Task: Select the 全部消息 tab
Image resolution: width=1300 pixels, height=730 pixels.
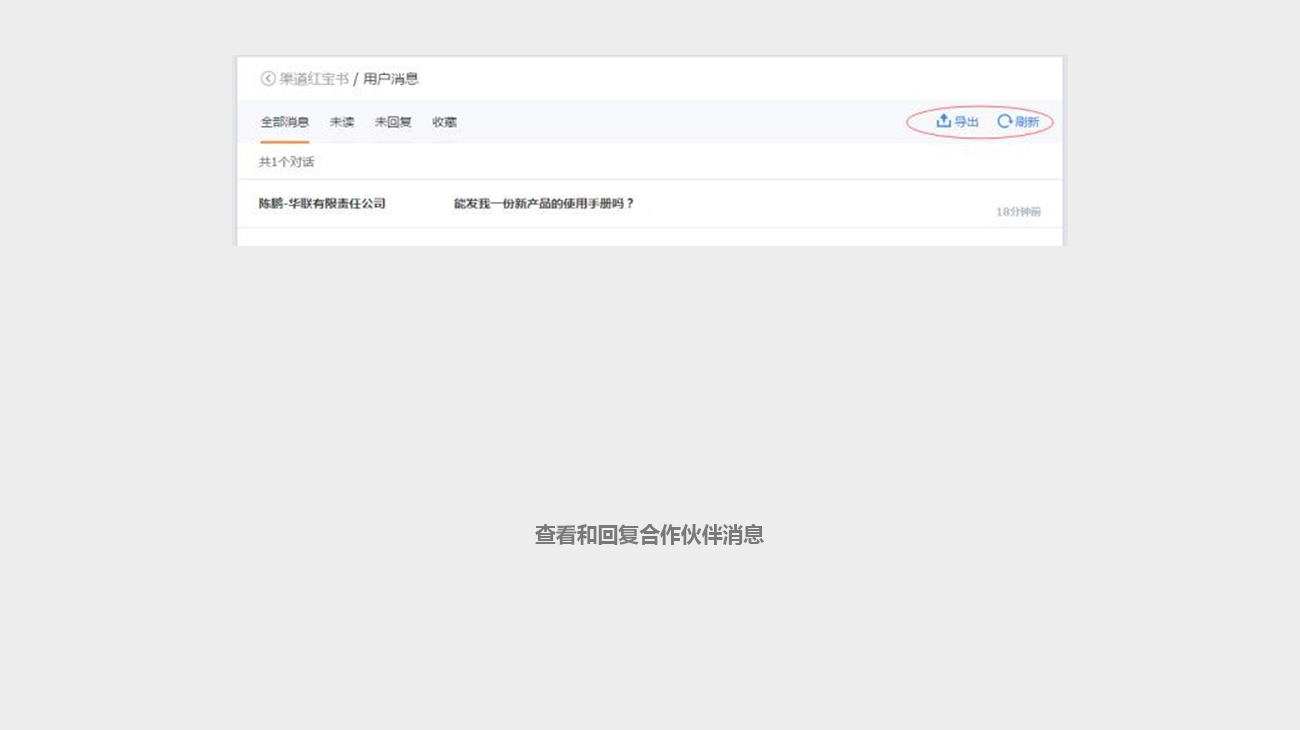Action: (285, 122)
